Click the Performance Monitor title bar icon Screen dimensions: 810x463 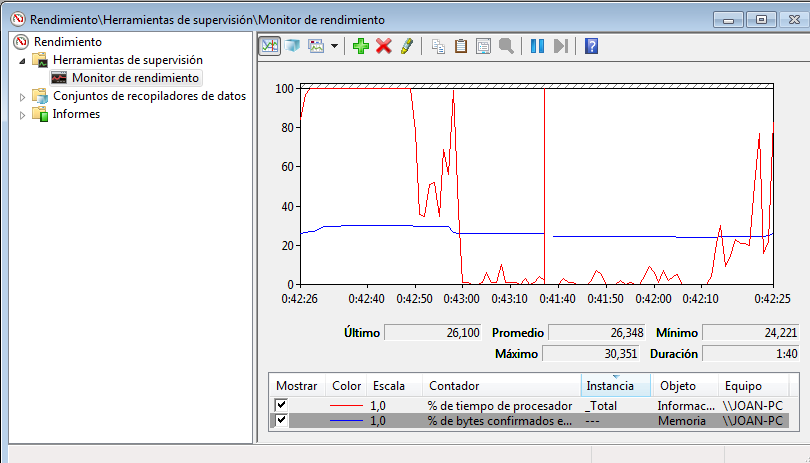[19, 20]
